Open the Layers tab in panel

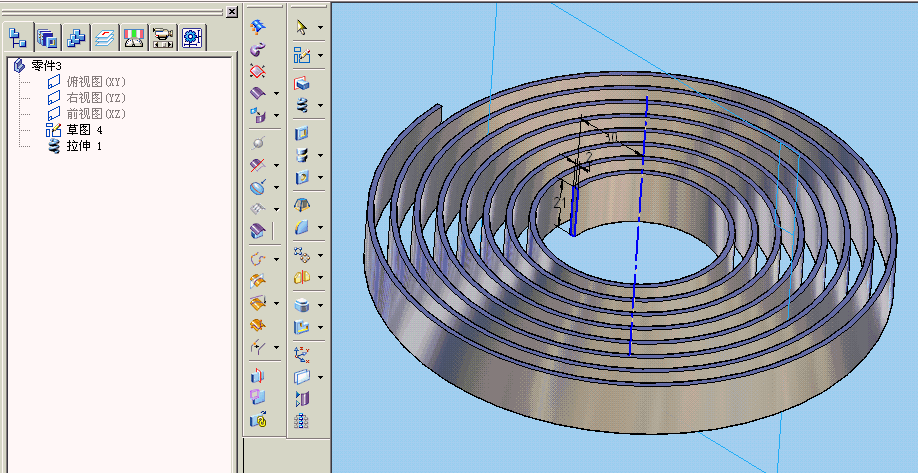105,38
